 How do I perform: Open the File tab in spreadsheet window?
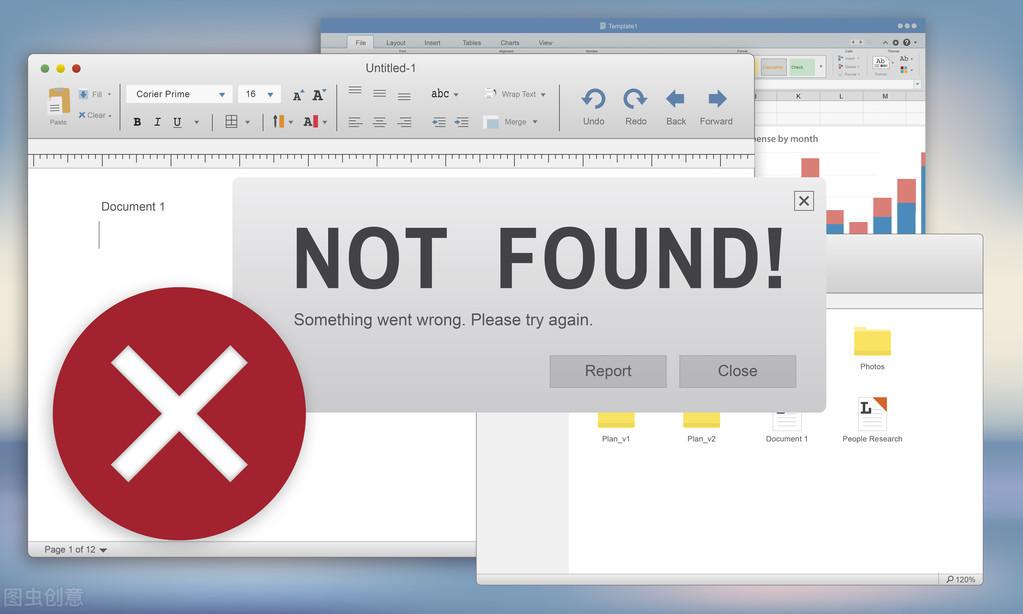tap(361, 42)
